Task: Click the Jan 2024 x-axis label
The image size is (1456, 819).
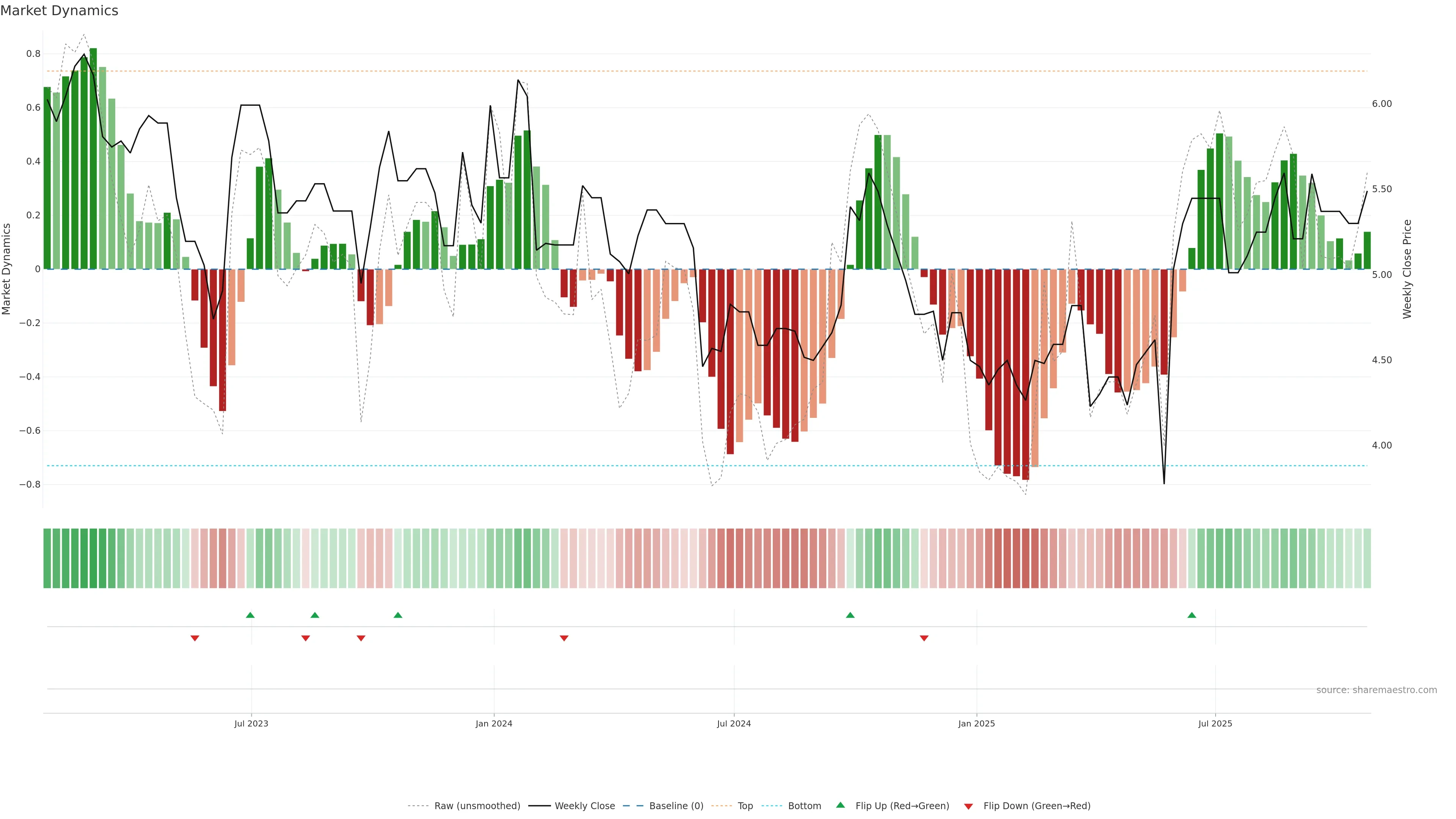Action: 493,723
